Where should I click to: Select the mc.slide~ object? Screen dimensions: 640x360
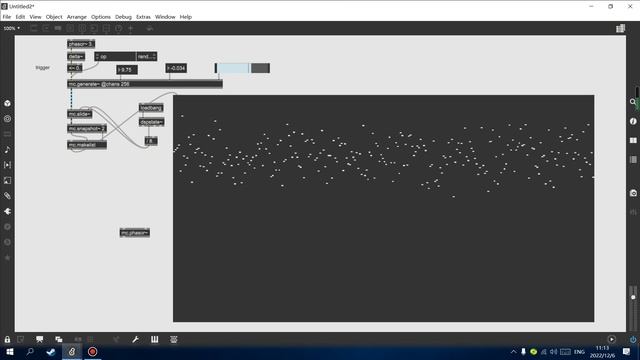tap(80, 114)
